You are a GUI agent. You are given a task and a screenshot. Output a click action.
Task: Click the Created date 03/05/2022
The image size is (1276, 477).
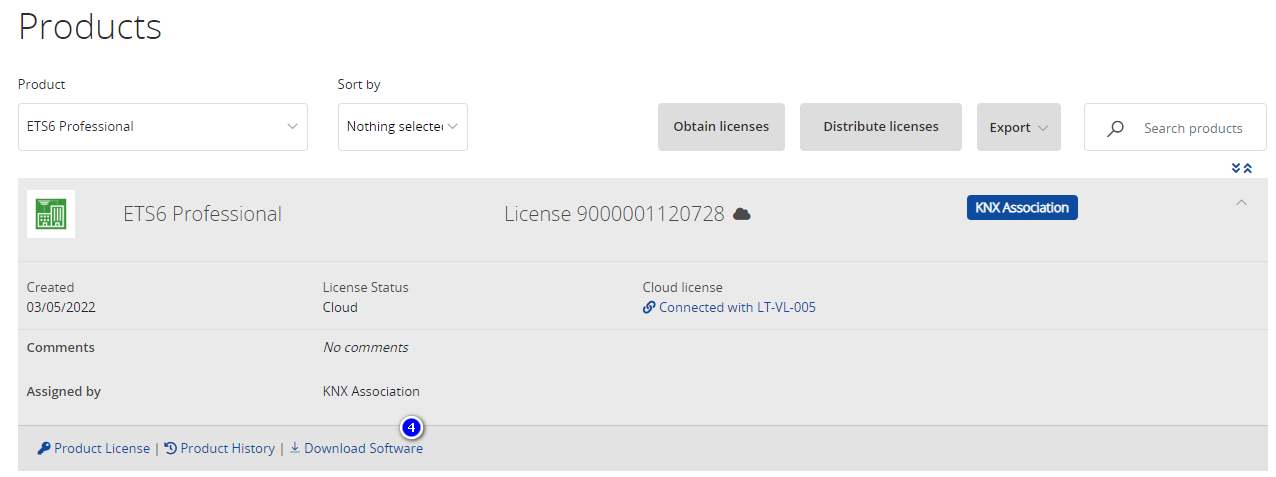point(61,308)
